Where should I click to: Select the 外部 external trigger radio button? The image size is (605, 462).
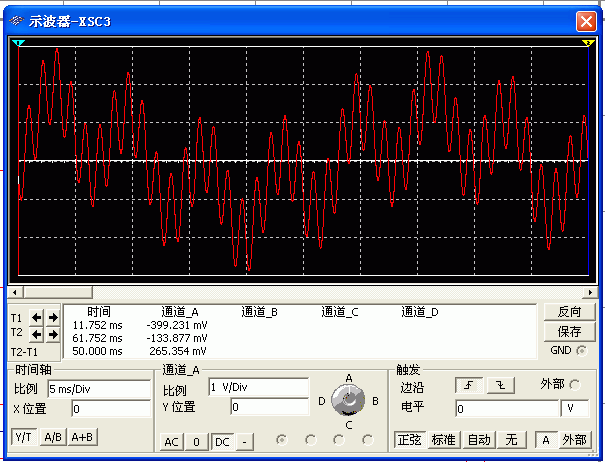point(576,386)
